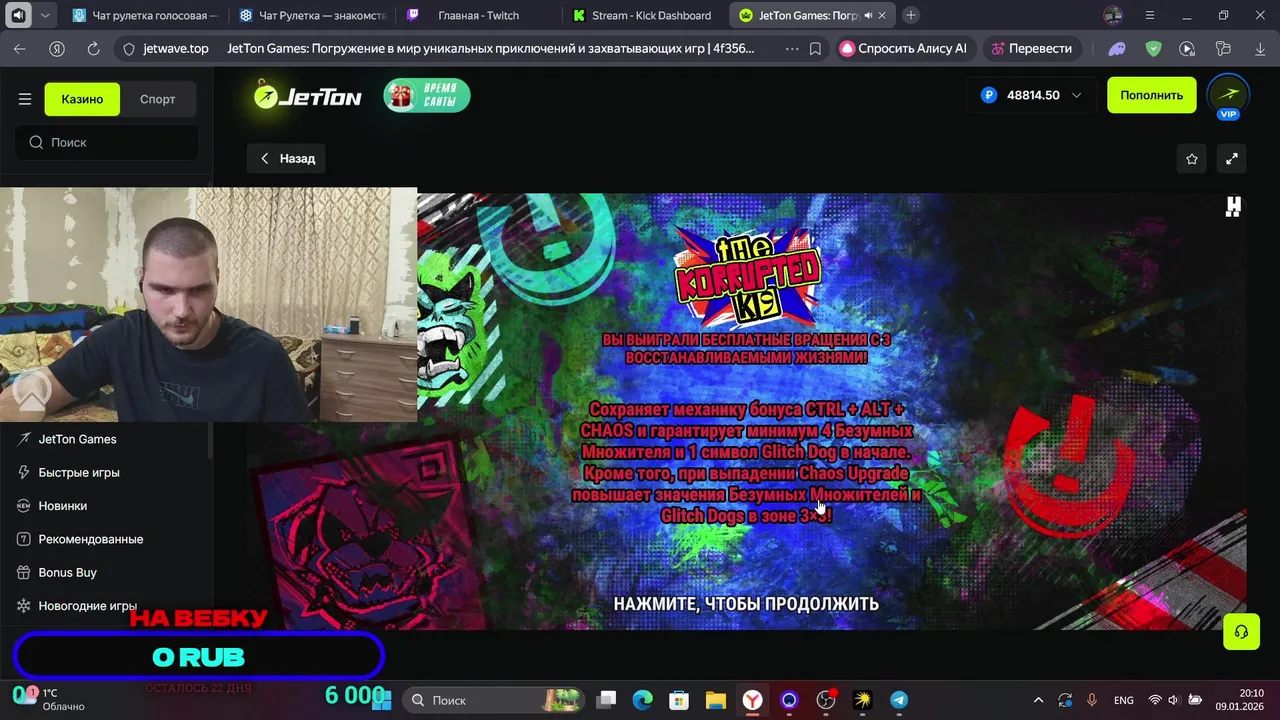Open Рекомендованные category
Viewport: 1280px width, 720px height.
90,539
